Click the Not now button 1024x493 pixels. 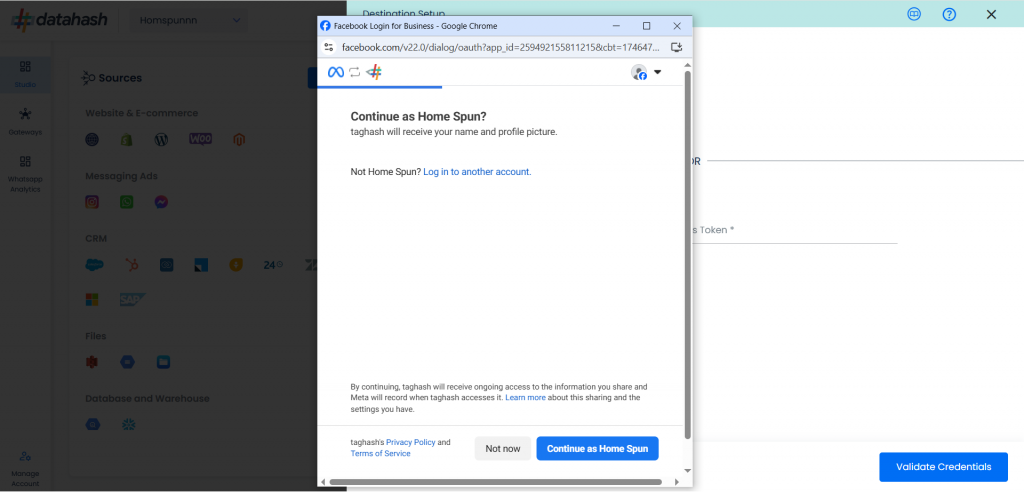pos(503,449)
